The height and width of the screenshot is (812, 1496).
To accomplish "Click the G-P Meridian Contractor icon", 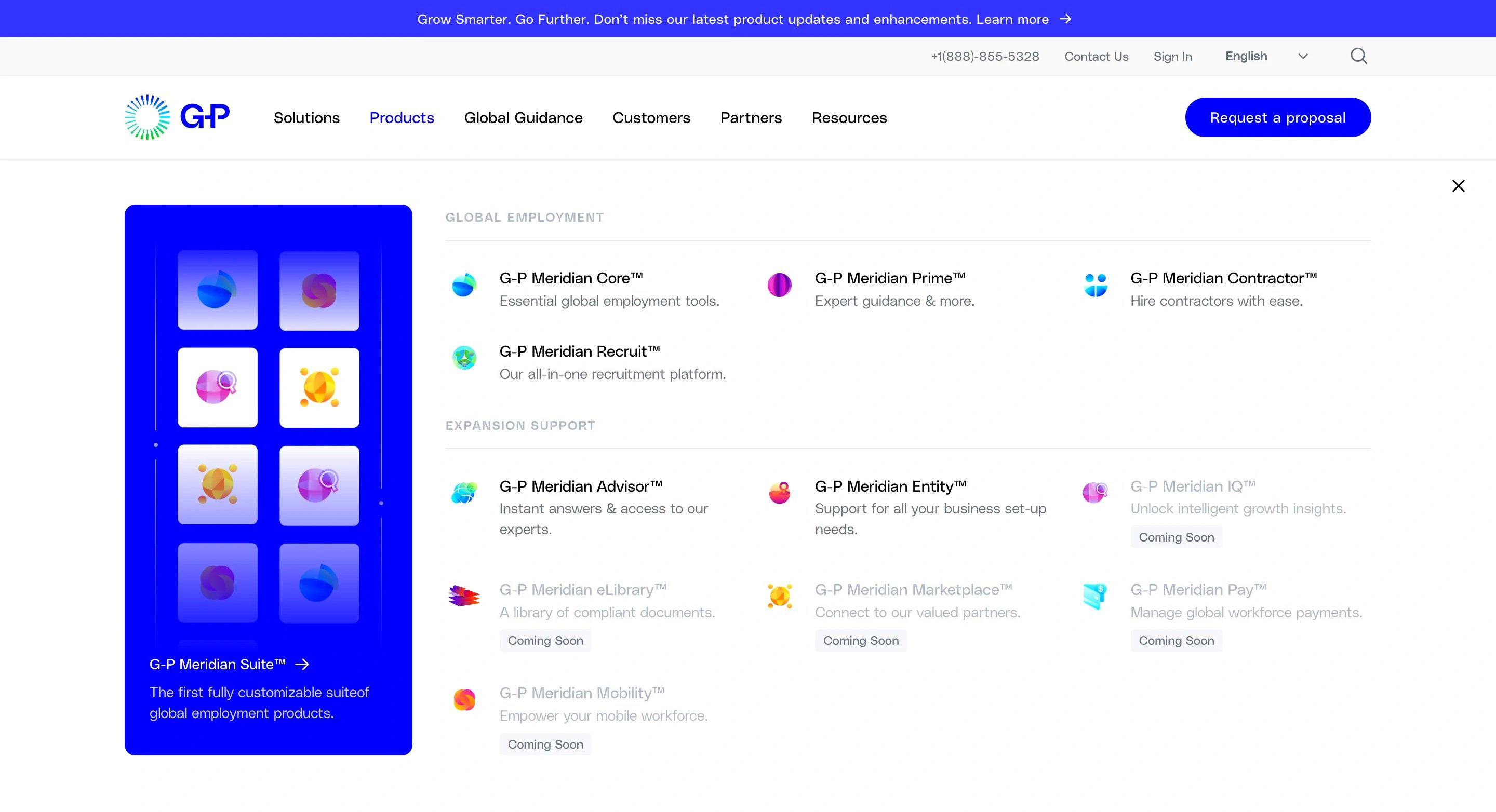I will [x=1096, y=285].
